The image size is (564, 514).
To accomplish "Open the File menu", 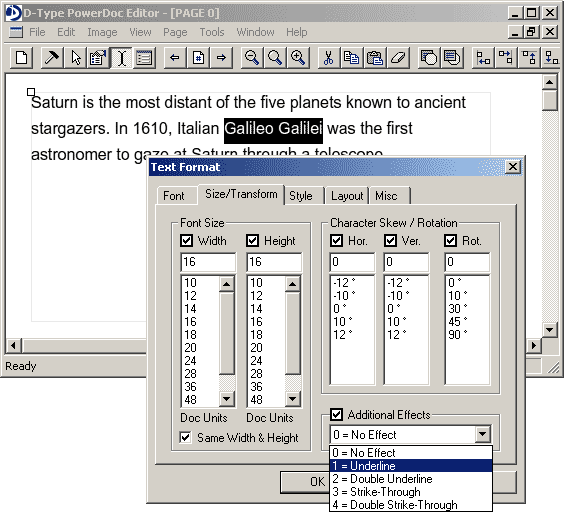I will tap(37, 32).
